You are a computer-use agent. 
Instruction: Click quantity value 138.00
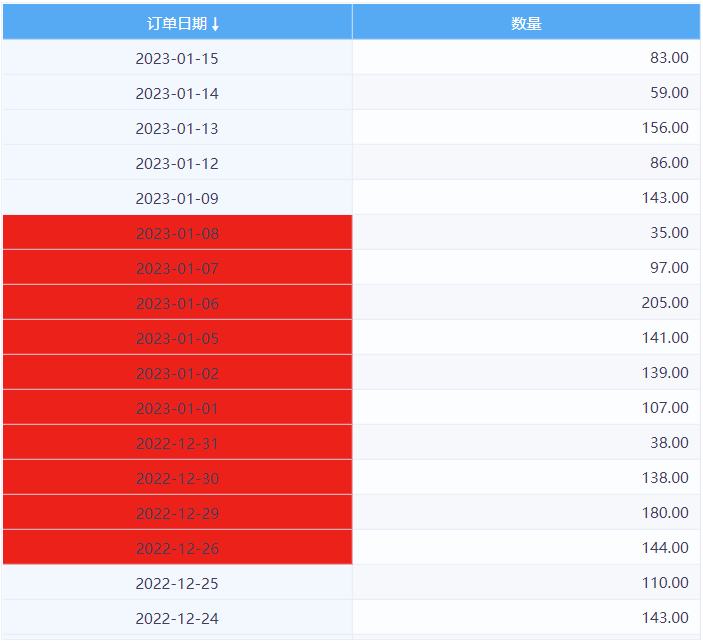pos(665,477)
